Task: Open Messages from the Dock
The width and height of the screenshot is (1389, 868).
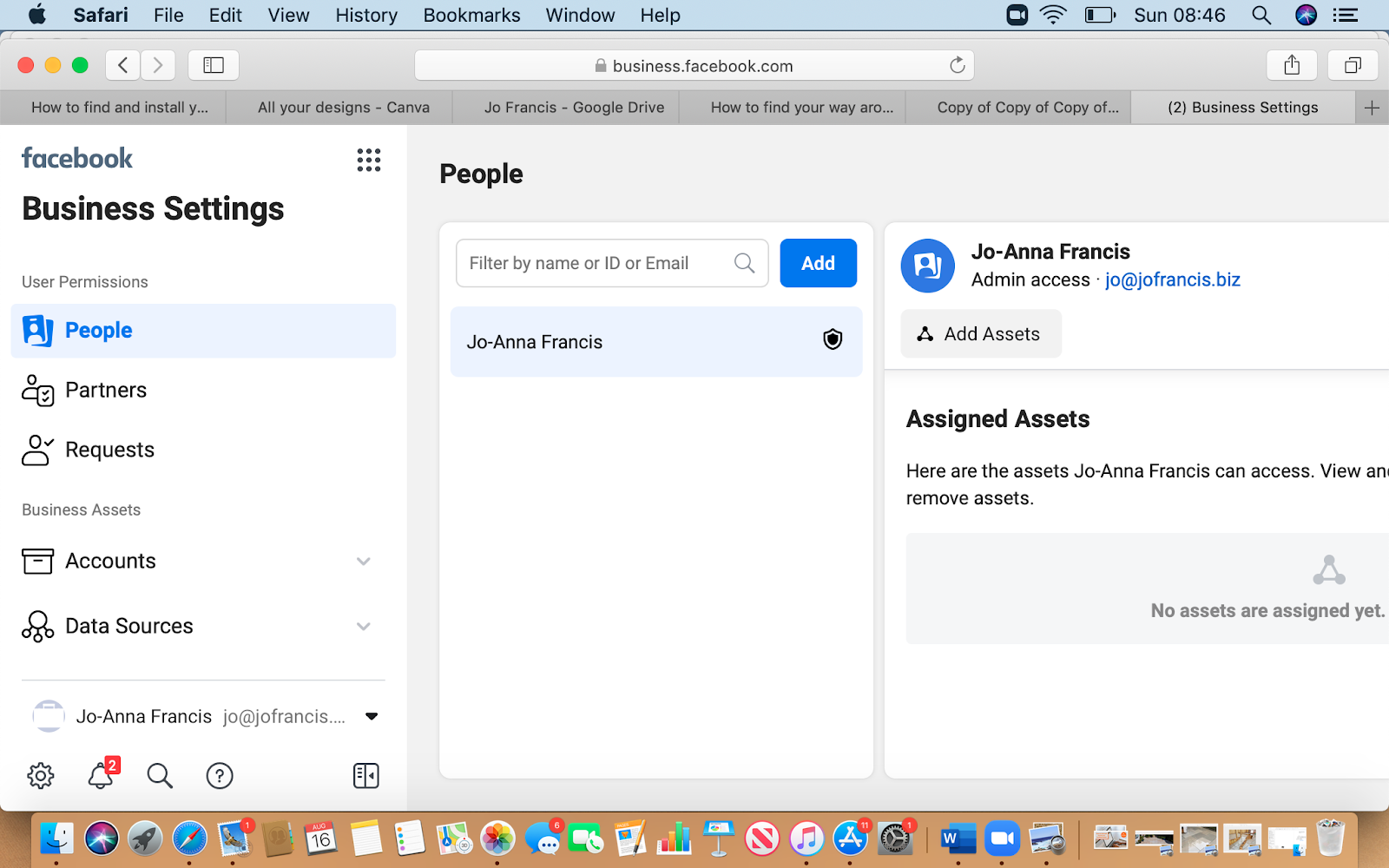Action: (543, 838)
